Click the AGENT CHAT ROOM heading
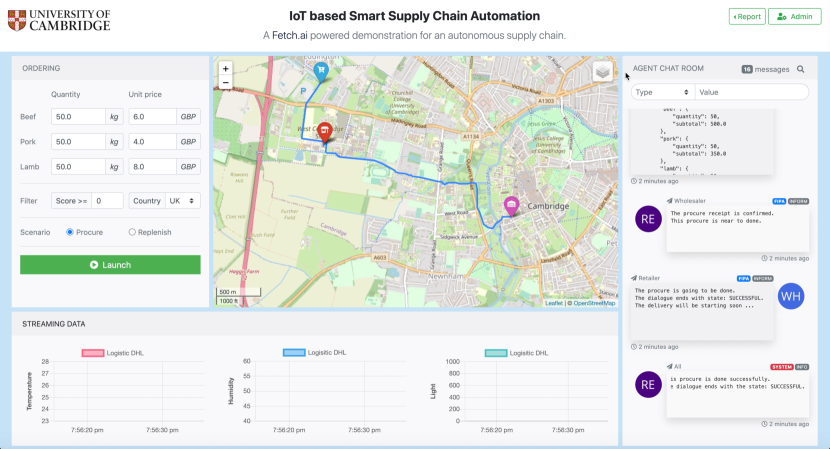This screenshot has width=830, height=449. [668, 68]
